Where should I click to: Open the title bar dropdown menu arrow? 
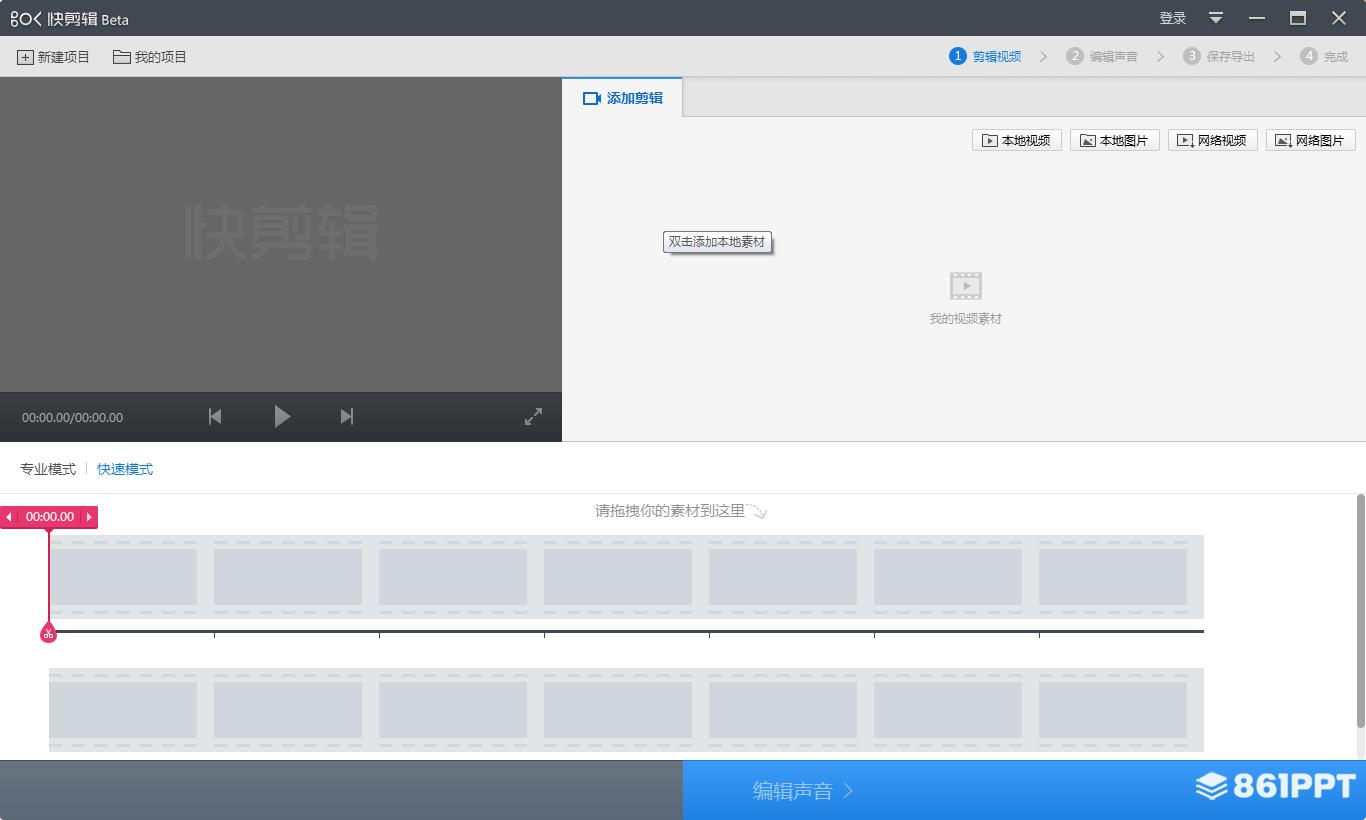(1216, 18)
